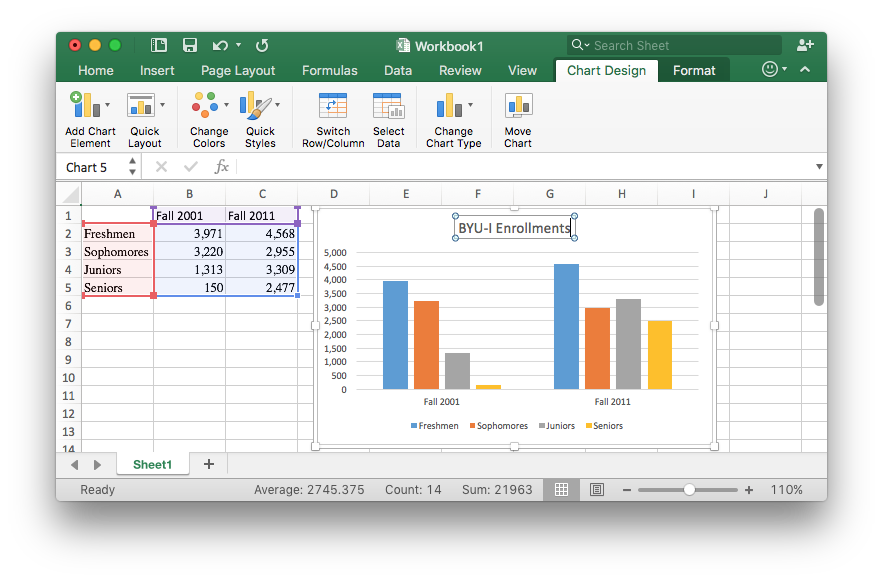Open the workbook template icon in the title bar
This screenshot has height=581, width=883.
pos(159,45)
